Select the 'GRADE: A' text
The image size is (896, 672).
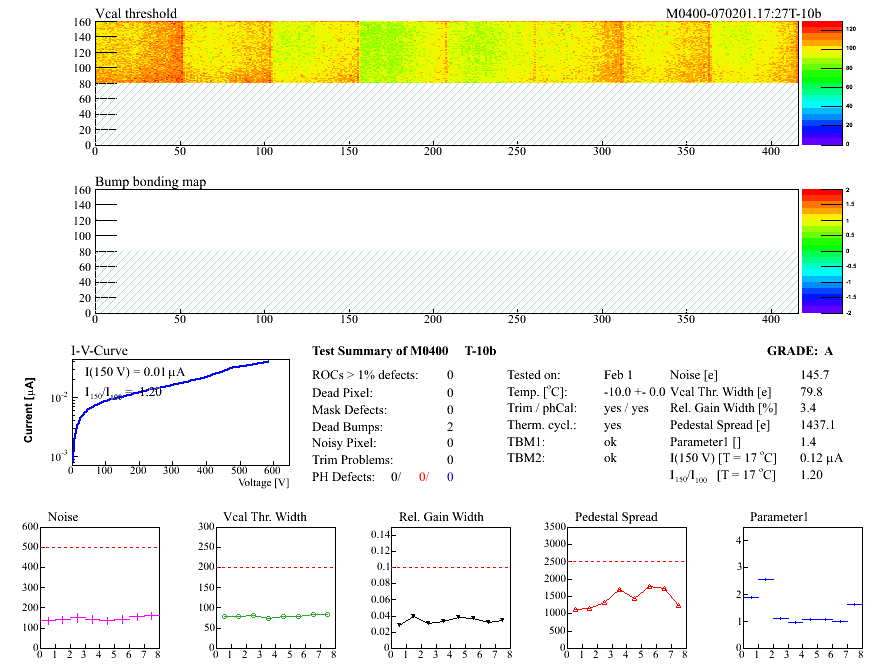pyautogui.click(x=799, y=351)
